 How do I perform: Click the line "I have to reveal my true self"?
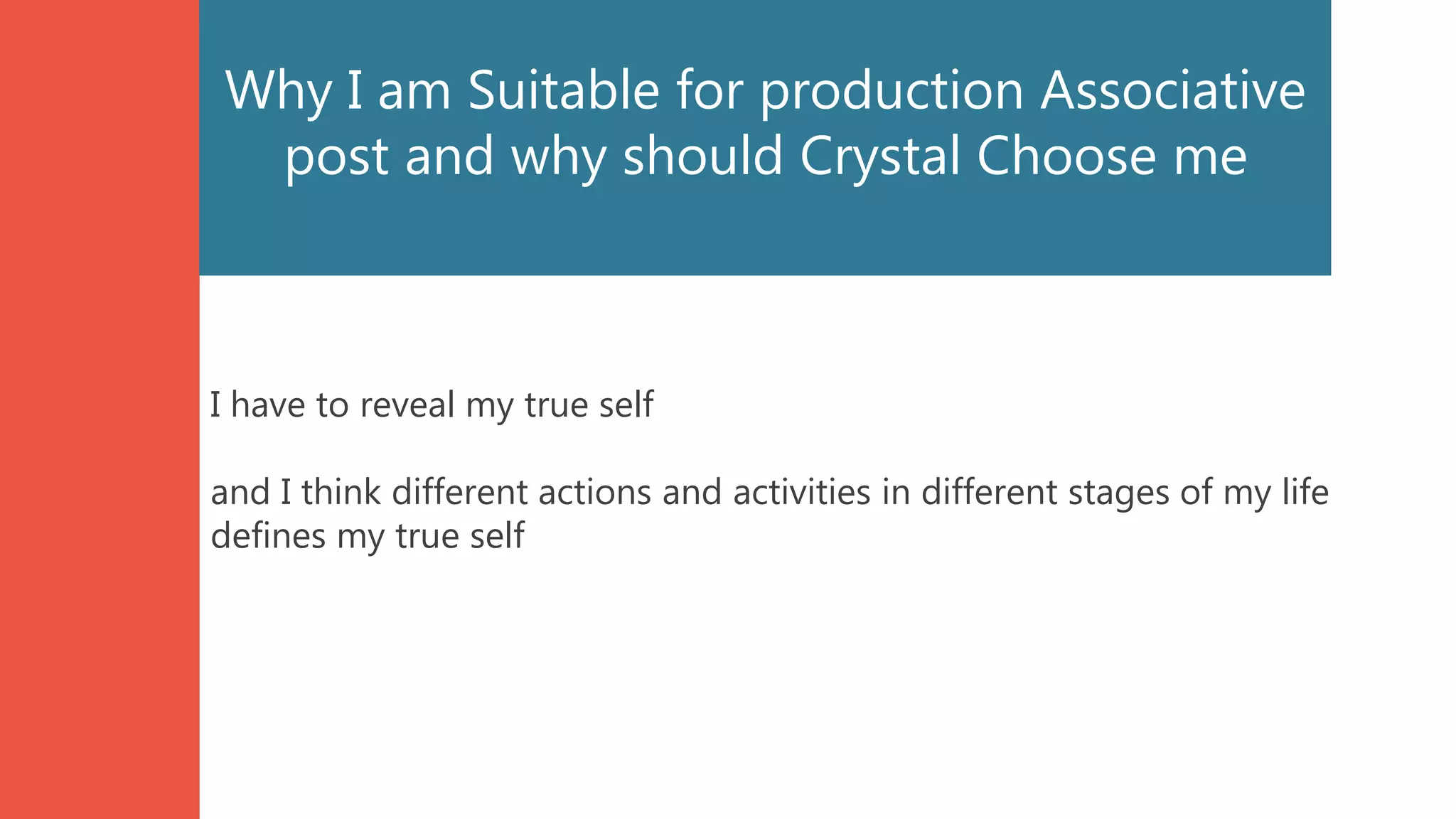pyautogui.click(x=431, y=405)
